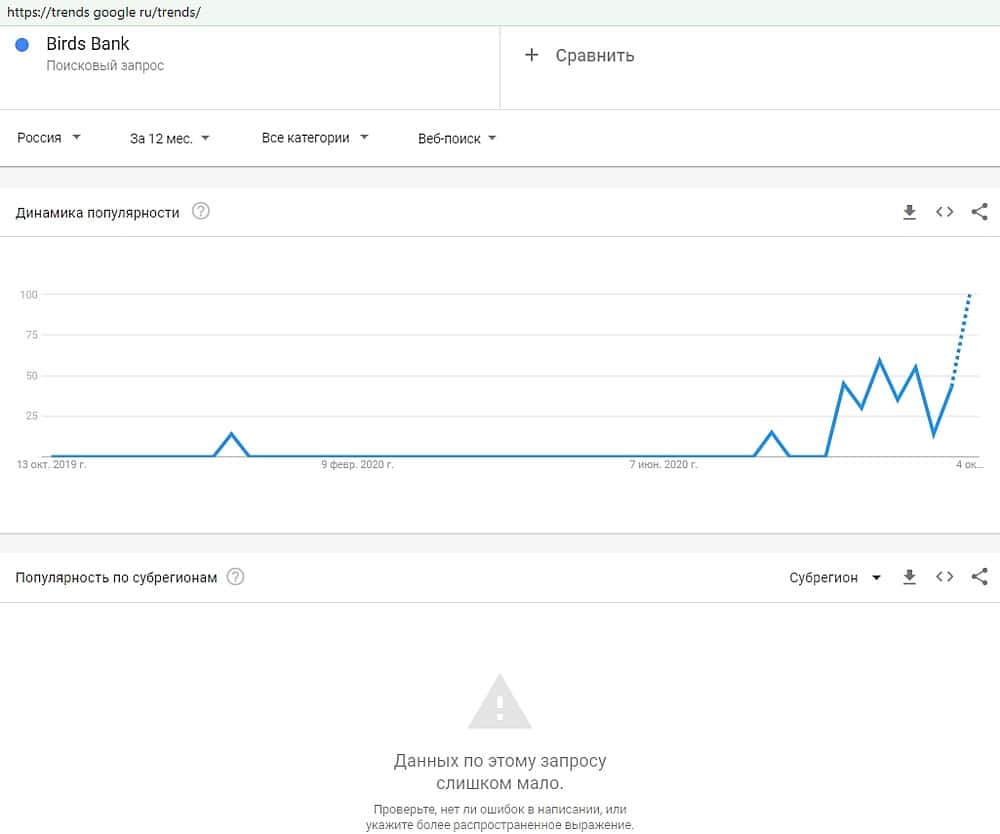Viewport: 1000px width, 834px height.
Task: Click the small chart spike near December 2019
Action: click(232, 435)
